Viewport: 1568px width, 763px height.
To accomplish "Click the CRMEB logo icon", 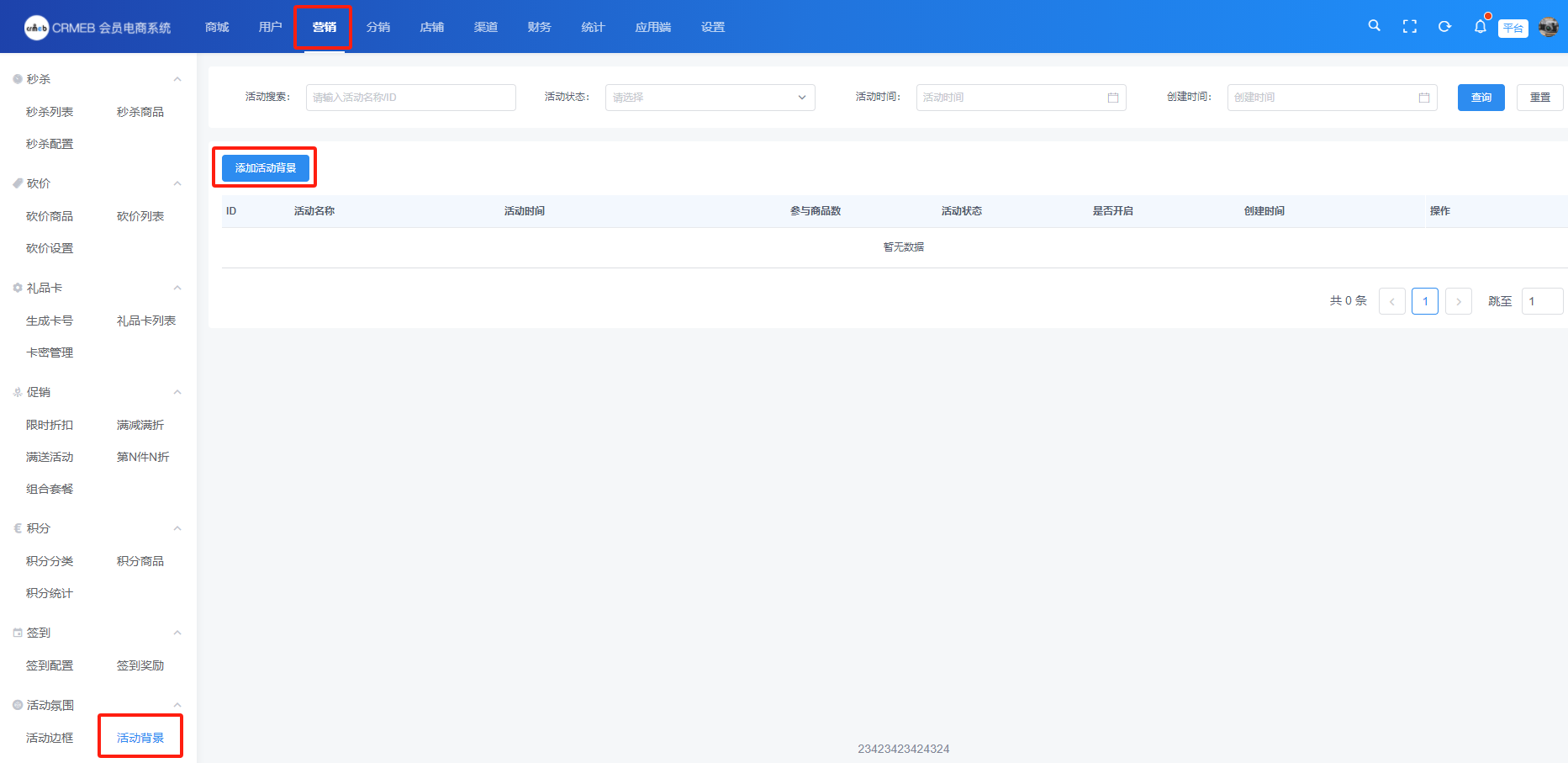I will pyautogui.click(x=36, y=28).
